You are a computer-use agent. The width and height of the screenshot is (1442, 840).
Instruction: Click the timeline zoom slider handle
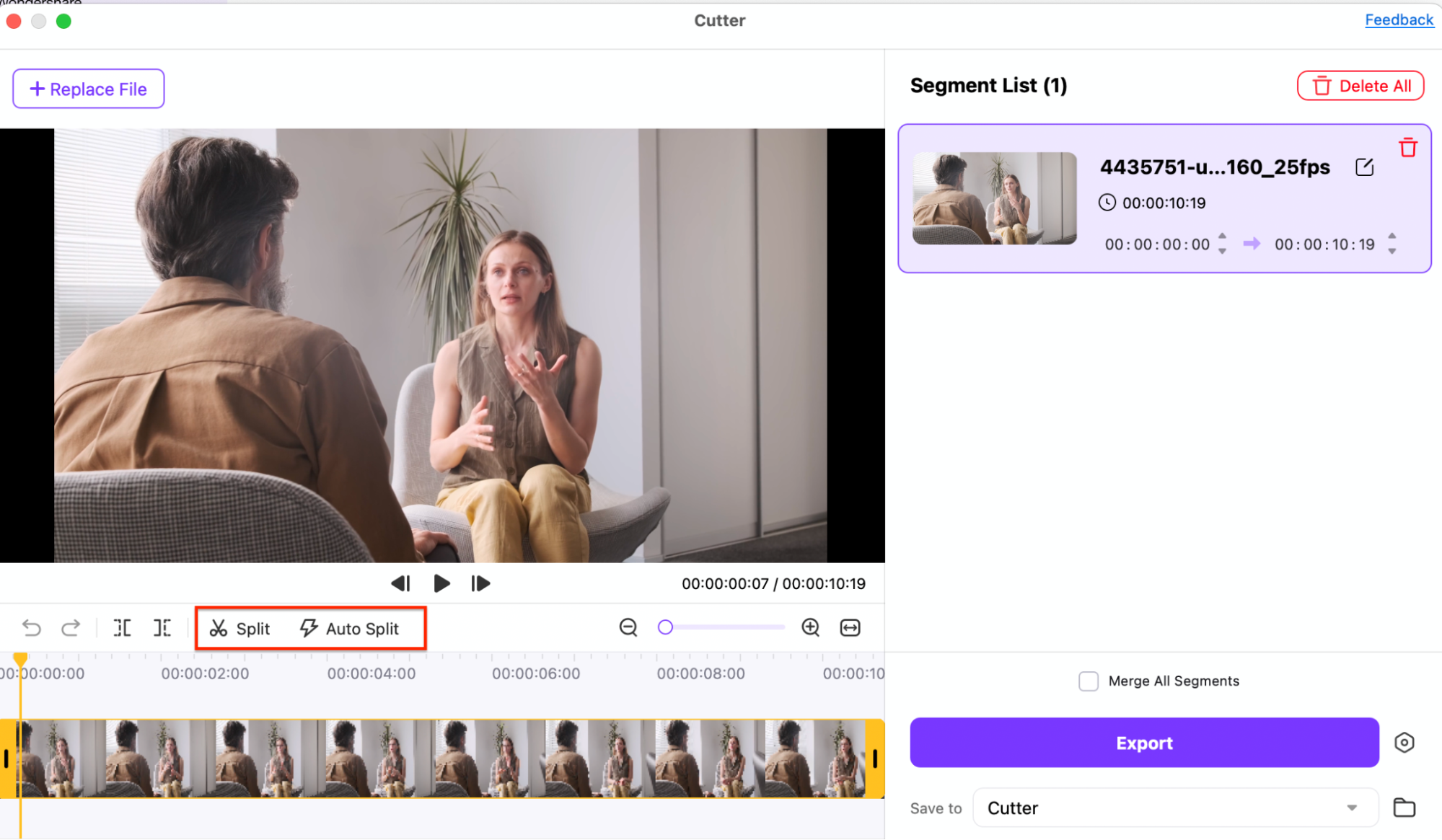(x=665, y=627)
